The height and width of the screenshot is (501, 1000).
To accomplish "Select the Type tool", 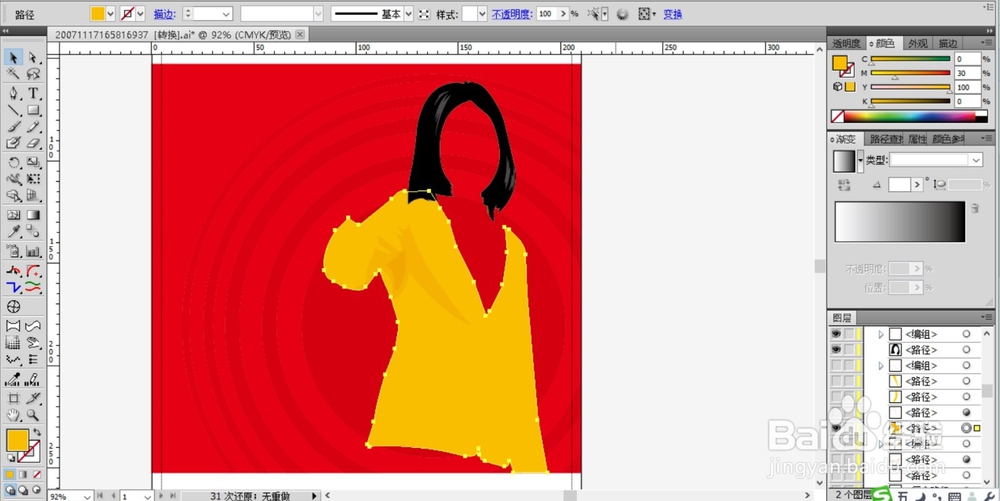I will (33, 94).
